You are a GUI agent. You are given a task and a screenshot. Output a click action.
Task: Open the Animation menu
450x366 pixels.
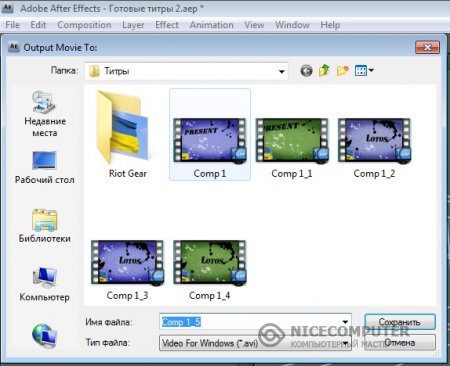[x=211, y=25]
